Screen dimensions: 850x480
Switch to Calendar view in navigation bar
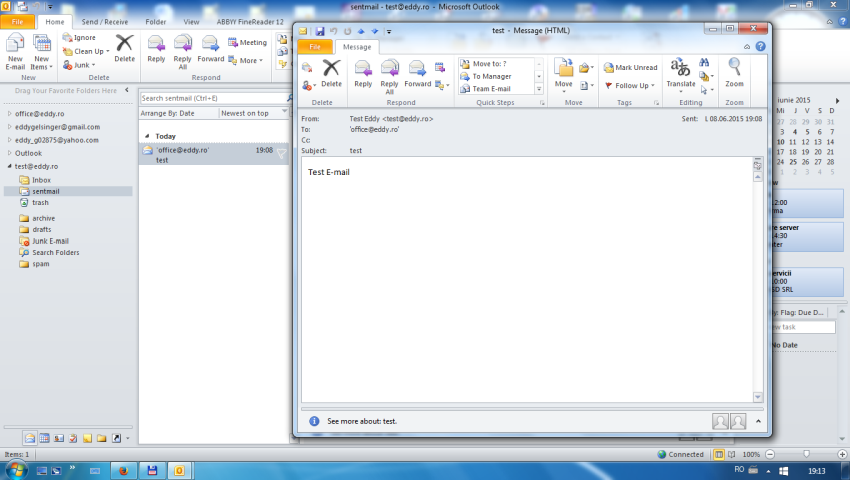pyautogui.click(x=44, y=438)
